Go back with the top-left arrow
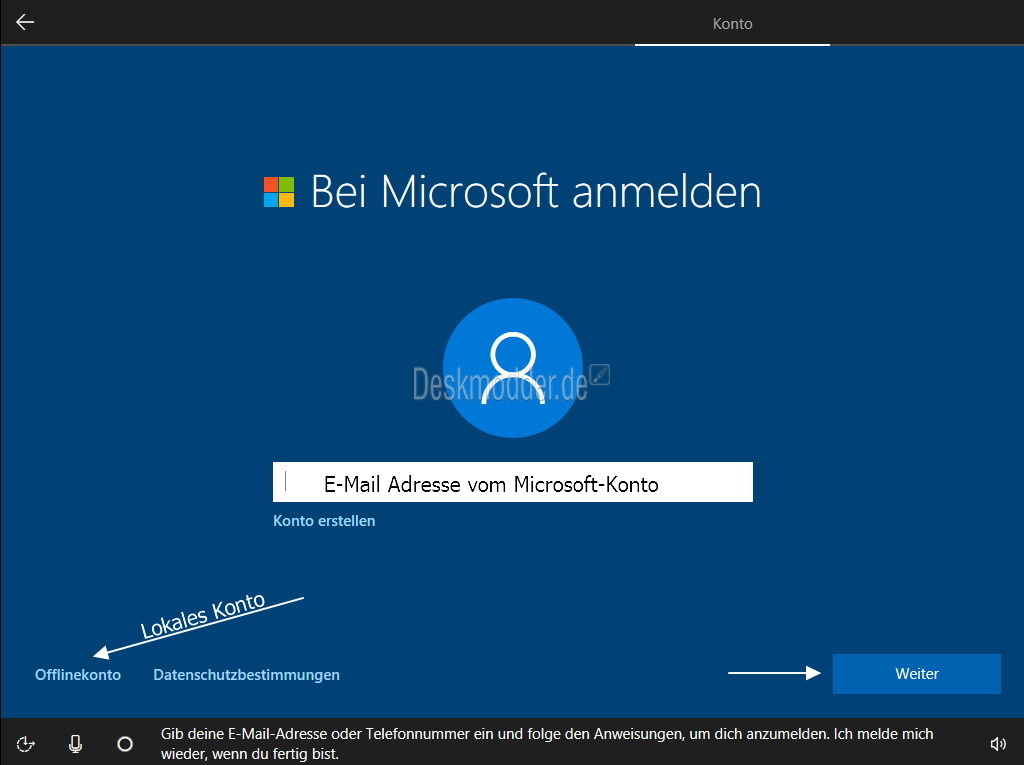 point(25,22)
